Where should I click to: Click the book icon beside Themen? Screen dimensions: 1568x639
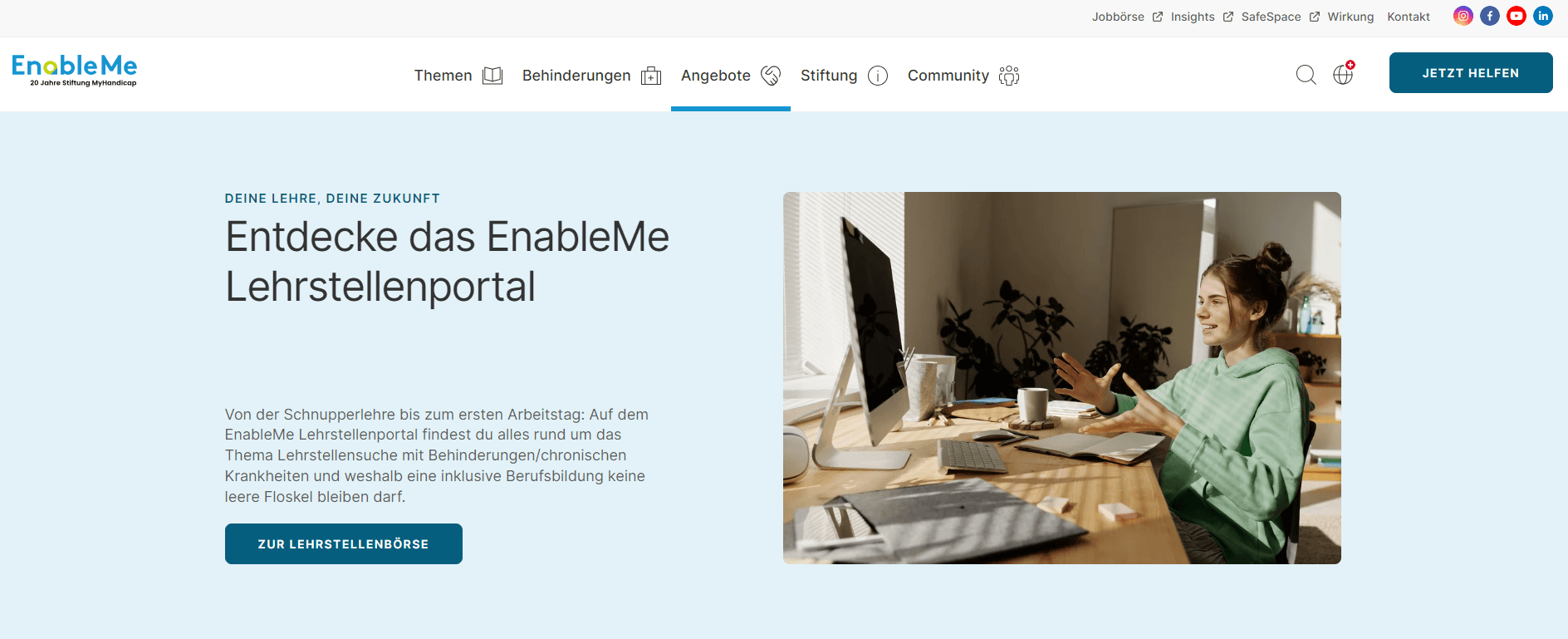[492, 76]
